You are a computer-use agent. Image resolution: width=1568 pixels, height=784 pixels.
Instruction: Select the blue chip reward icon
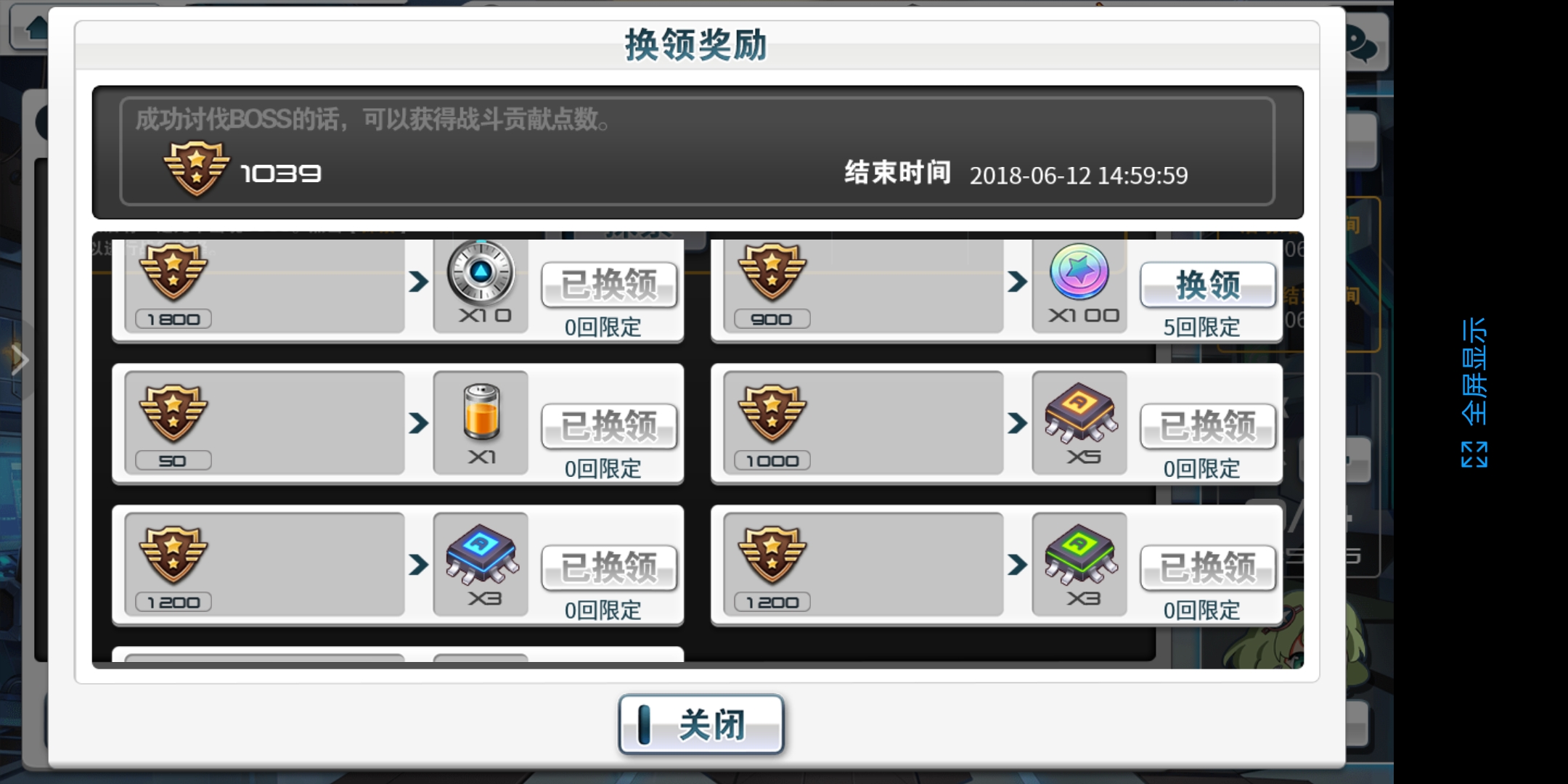pos(481,554)
